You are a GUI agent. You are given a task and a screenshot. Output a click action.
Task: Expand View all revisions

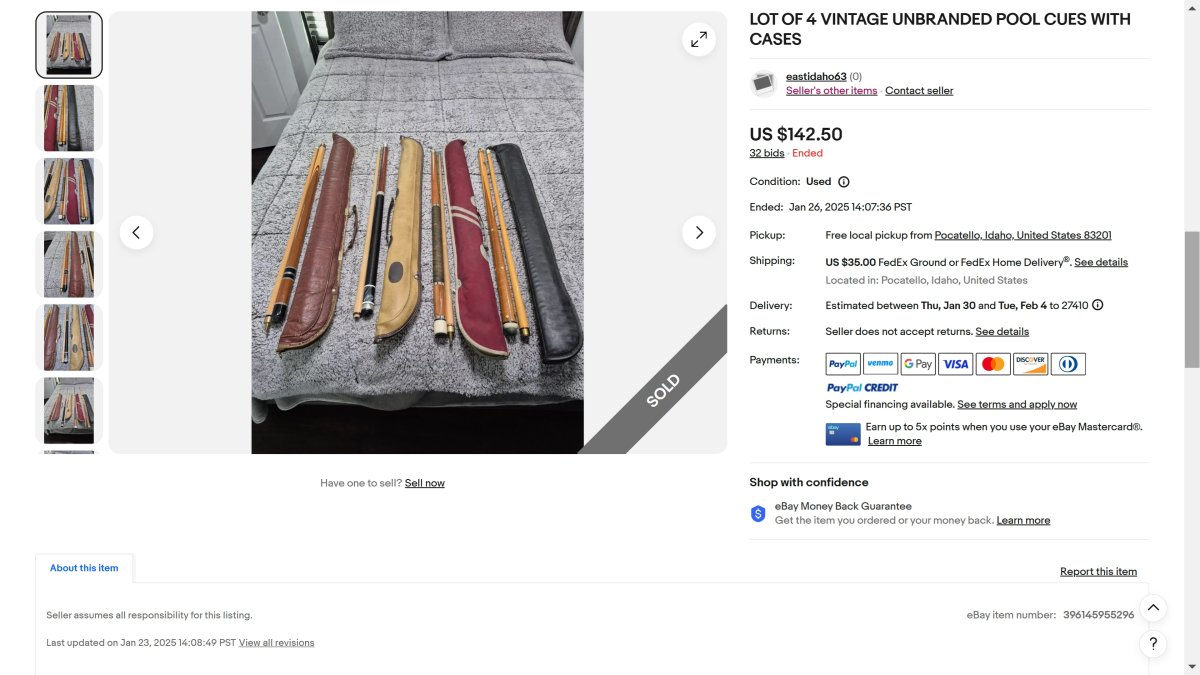pyautogui.click(x=276, y=643)
